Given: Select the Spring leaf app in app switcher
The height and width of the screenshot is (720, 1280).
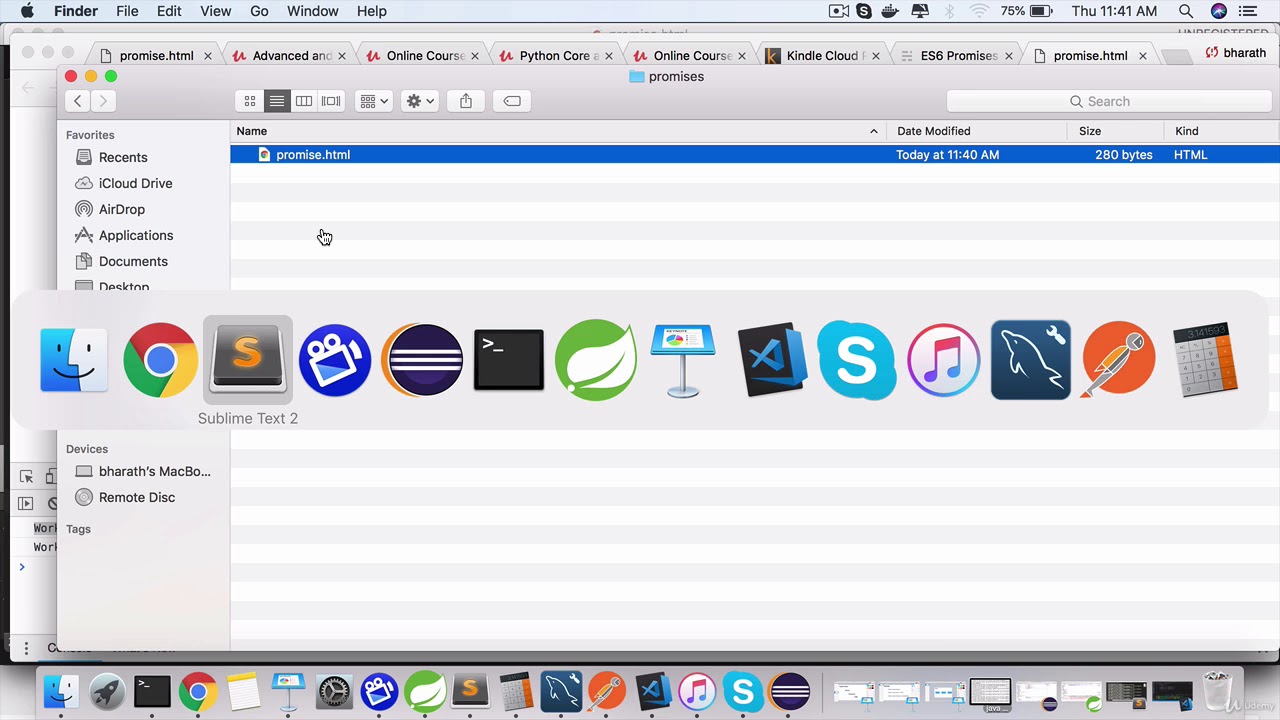Looking at the screenshot, I should pyautogui.click(x=596, y=359).
